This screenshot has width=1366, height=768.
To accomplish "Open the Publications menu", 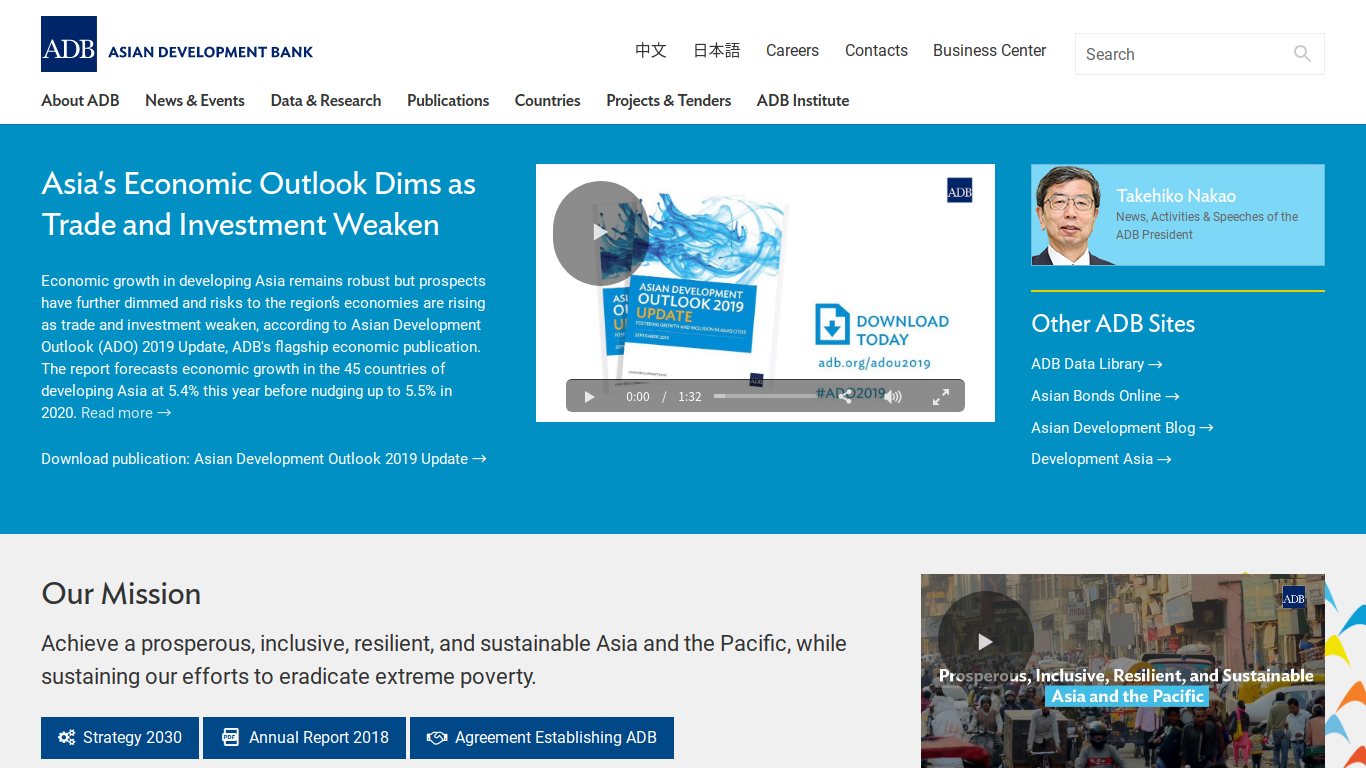I will (x=448, y=100).
